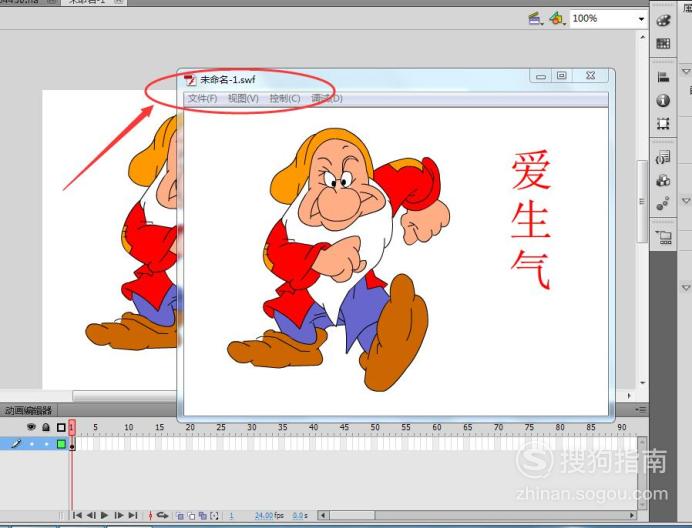Click timeline horizontal scrollbar right arrow
This screenshot has width=692, height=528.
[632, 515]
